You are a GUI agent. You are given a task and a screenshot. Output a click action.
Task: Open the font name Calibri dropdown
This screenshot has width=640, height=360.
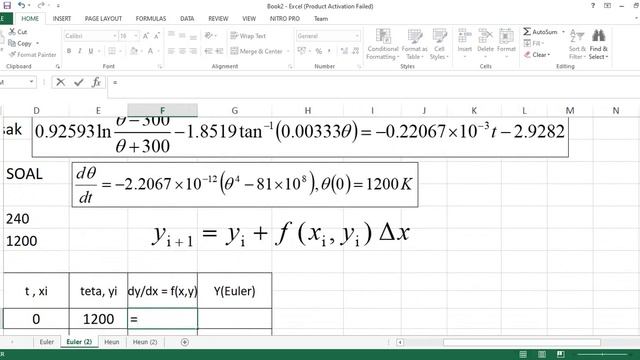pyautogui.click(x=115, y=36)
